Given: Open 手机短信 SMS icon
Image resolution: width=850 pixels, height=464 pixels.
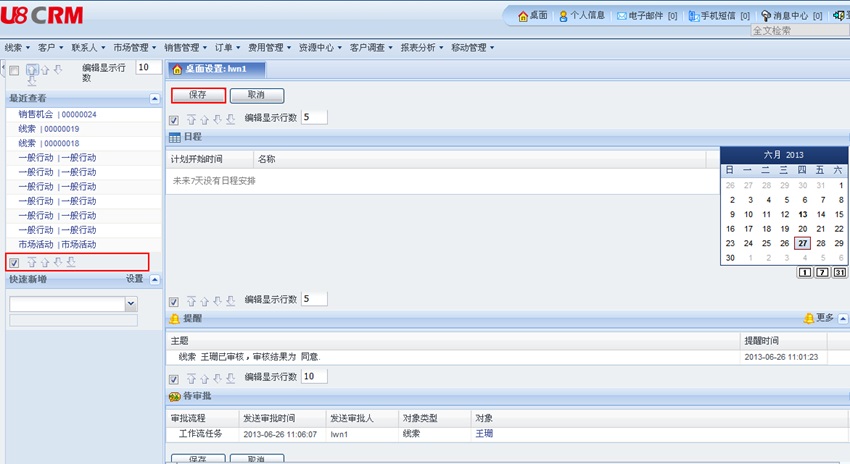Looking at the screenshot, I should (x=694, y=16).
